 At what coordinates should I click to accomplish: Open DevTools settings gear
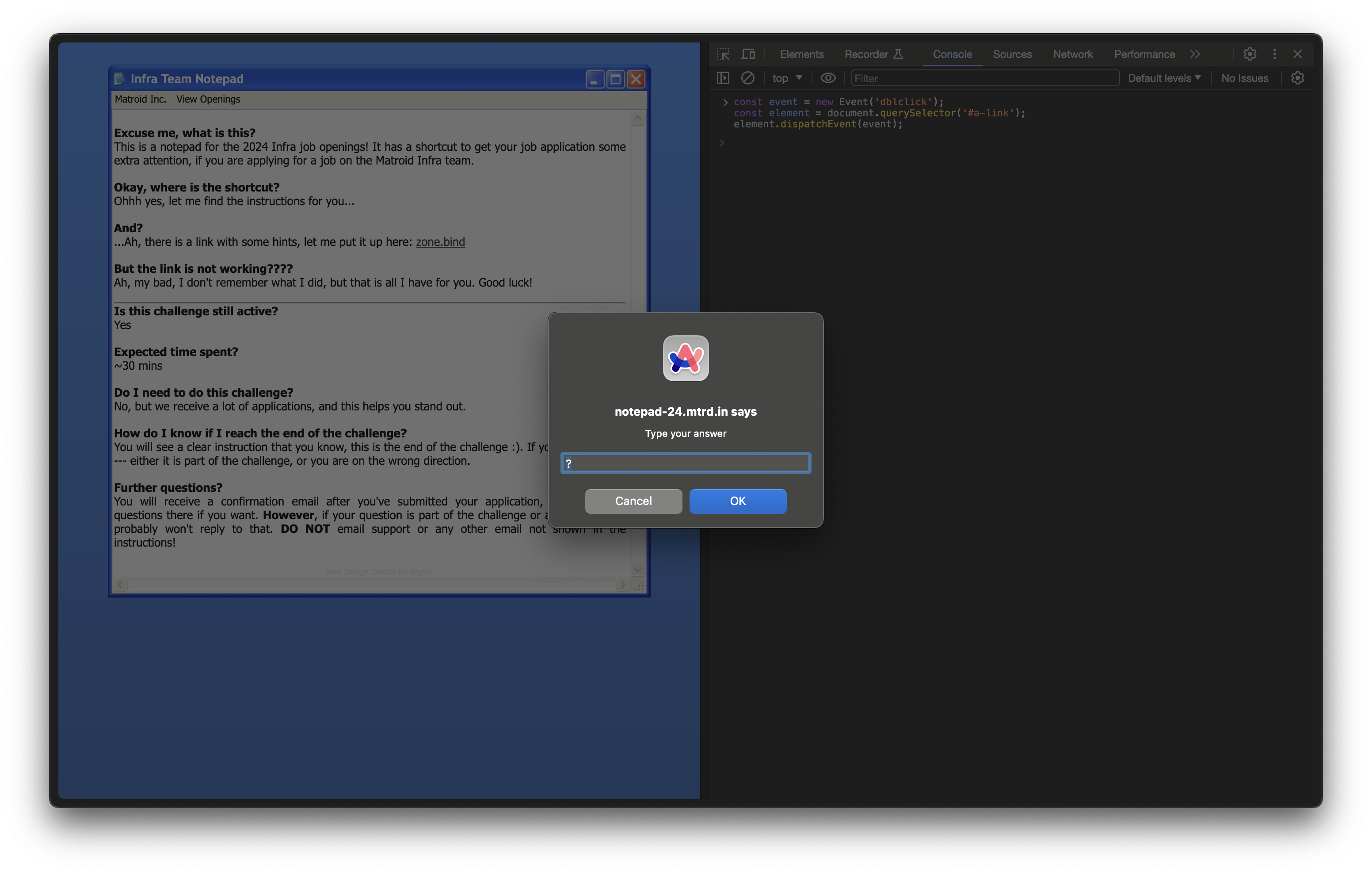coord(1250,54)
